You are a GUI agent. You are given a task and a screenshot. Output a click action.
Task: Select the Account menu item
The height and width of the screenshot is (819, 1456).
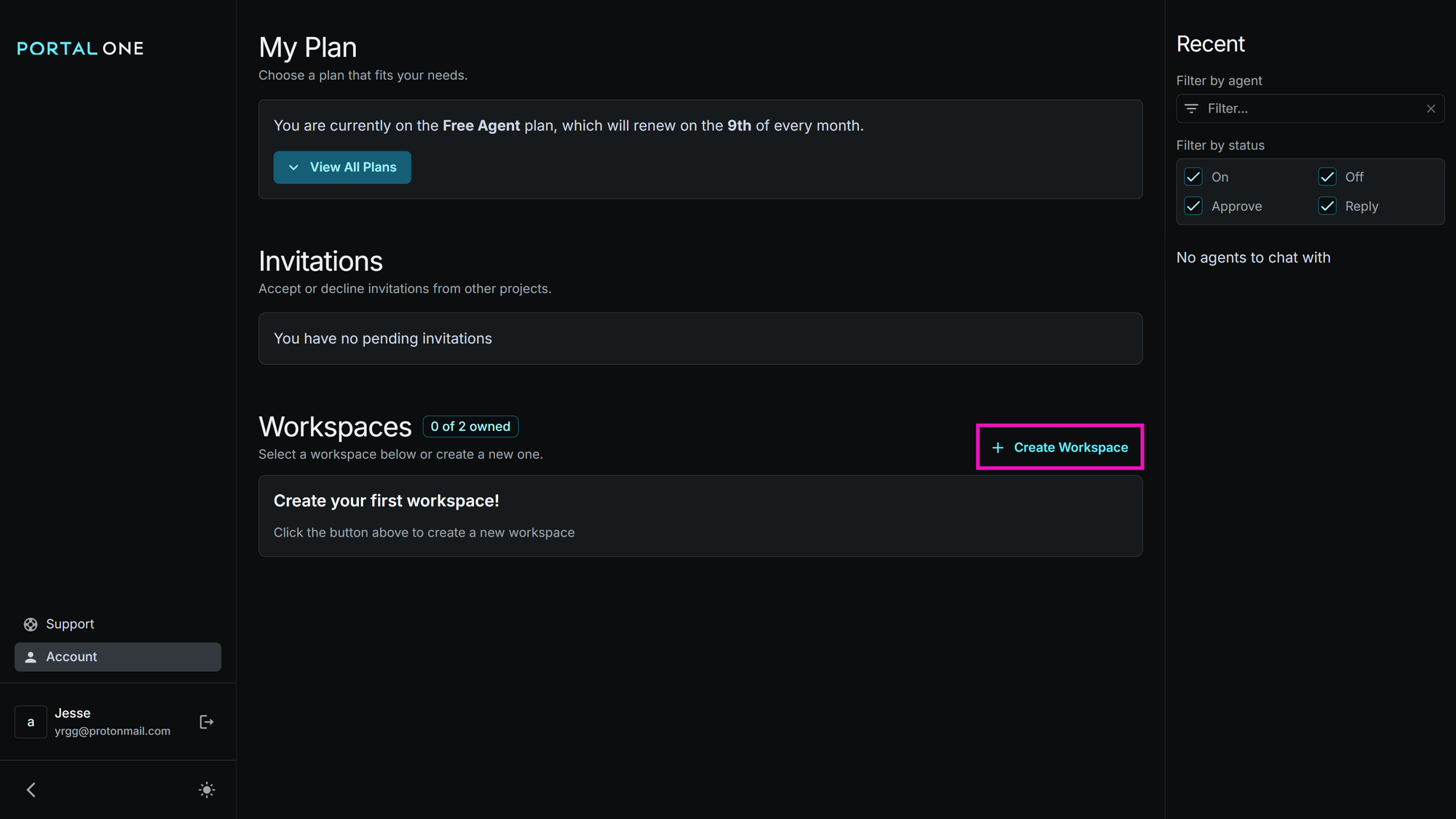(116, 657)
